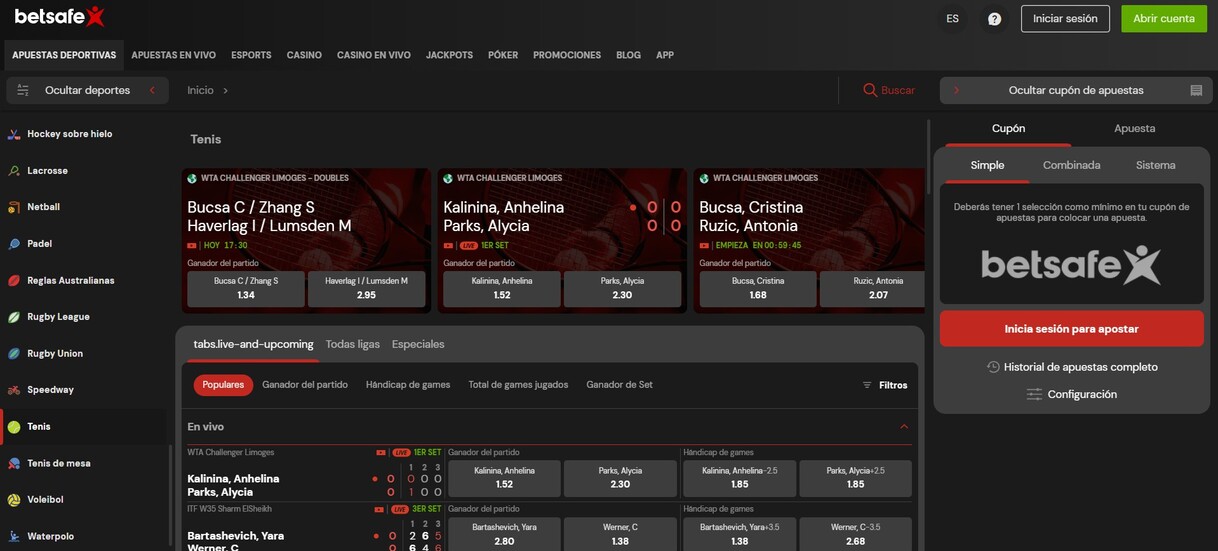This screenshot has width=1218, height=551.
Task: Collapse the En vivo section chevron
Action: click(x=904, y=427)
